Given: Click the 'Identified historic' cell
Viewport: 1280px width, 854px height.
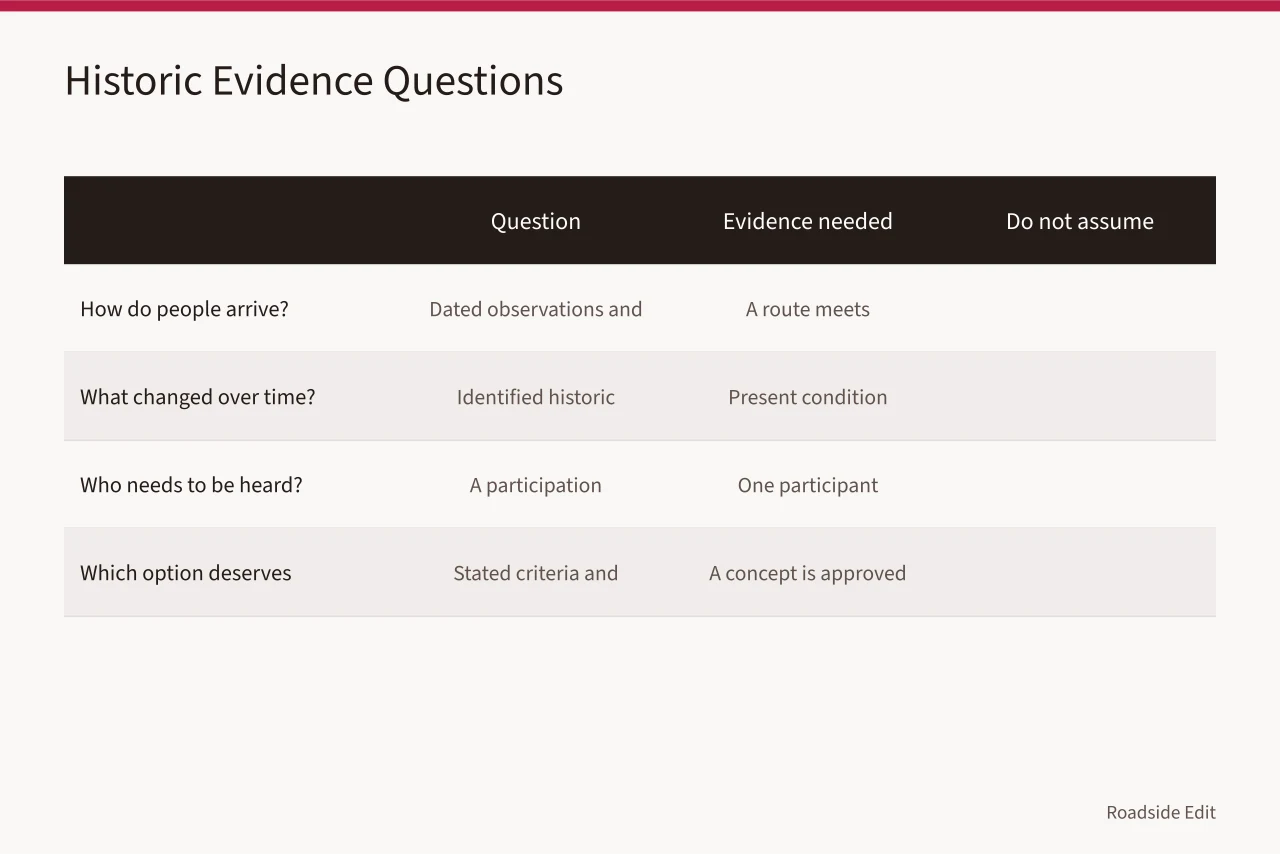Looking at the screenshot, I should click(536, 397).
